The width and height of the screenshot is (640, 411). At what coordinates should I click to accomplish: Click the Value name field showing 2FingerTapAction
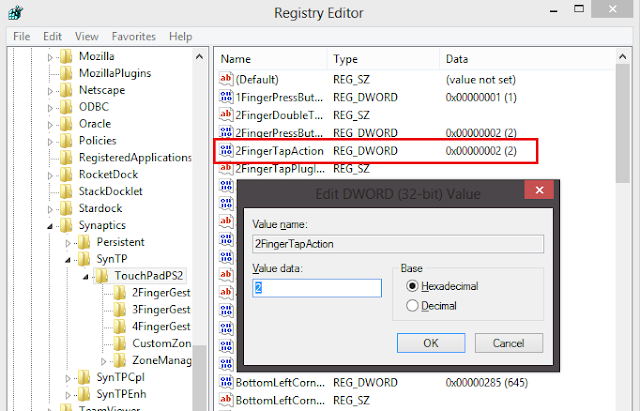[398, 244]
